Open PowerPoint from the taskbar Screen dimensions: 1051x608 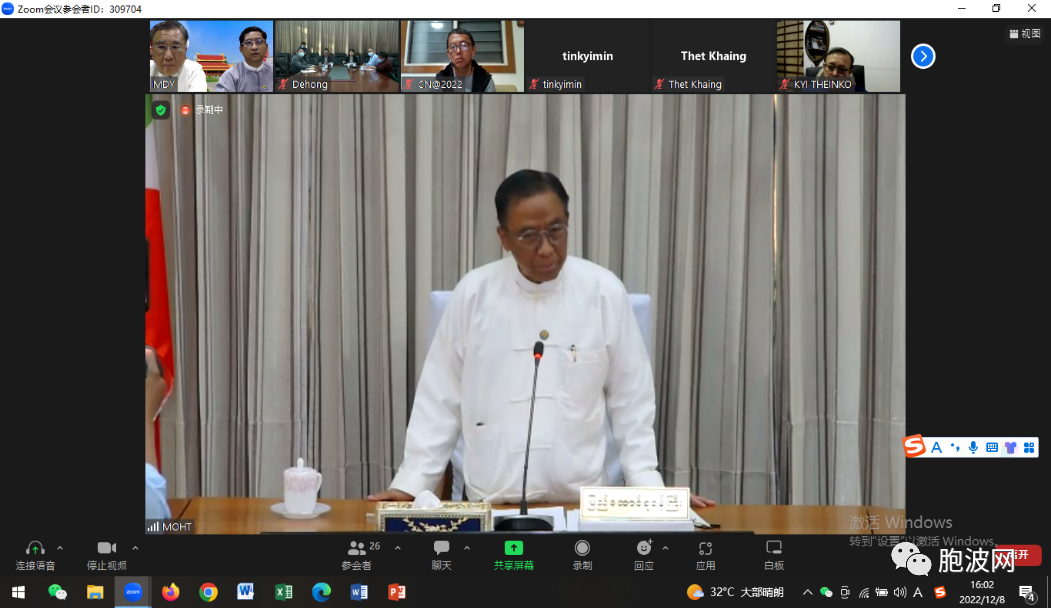(x=397, y=593)
